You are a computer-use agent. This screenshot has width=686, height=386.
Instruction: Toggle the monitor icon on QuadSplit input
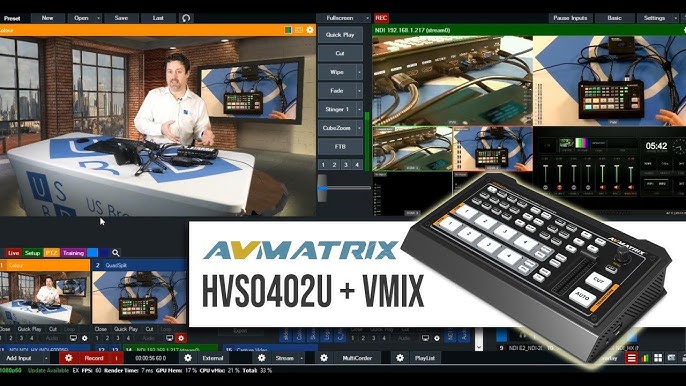(x=169, y=338)
